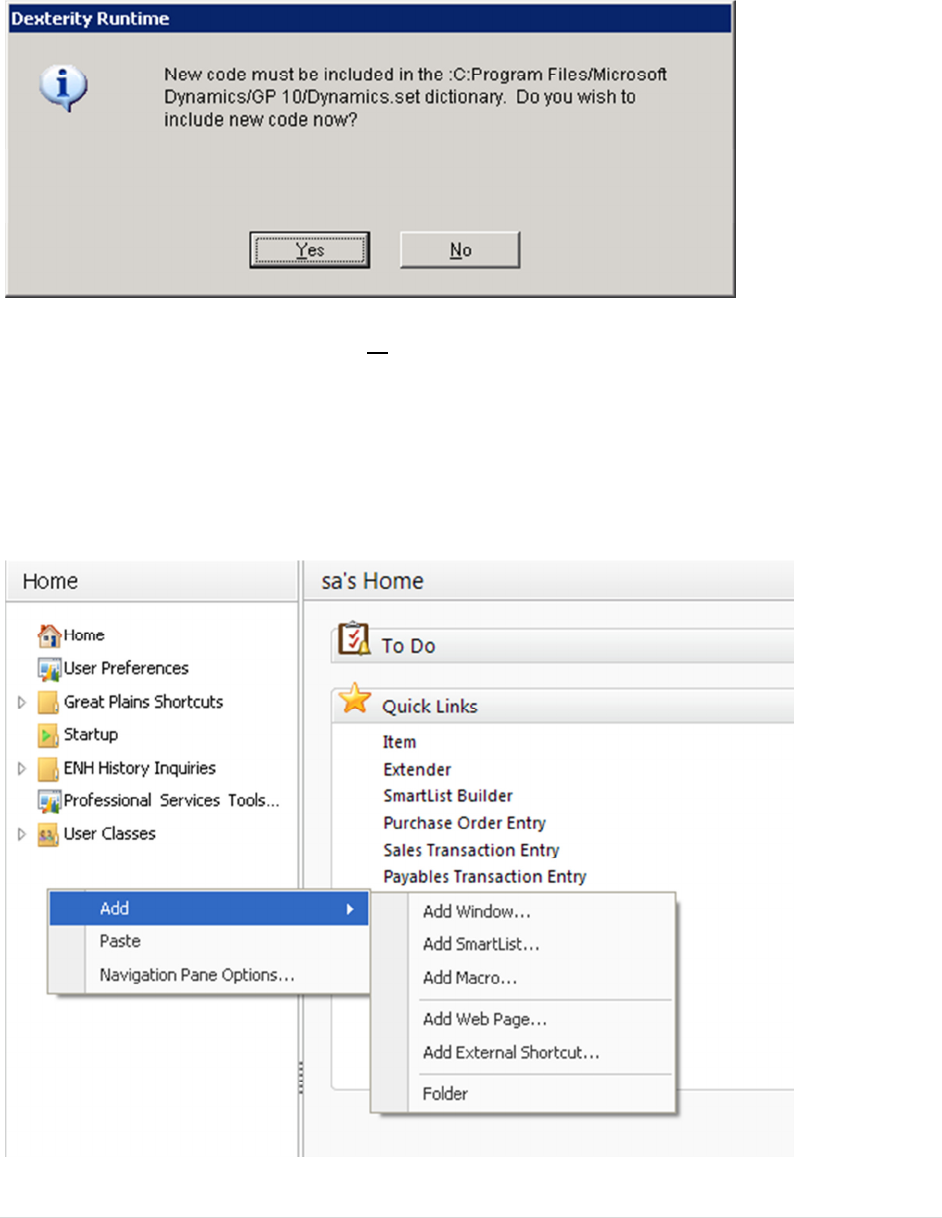This screenshot has height=1218, width=942.
Task: Expand the ENH History Inquiries folder
Action: pos(22,769)
